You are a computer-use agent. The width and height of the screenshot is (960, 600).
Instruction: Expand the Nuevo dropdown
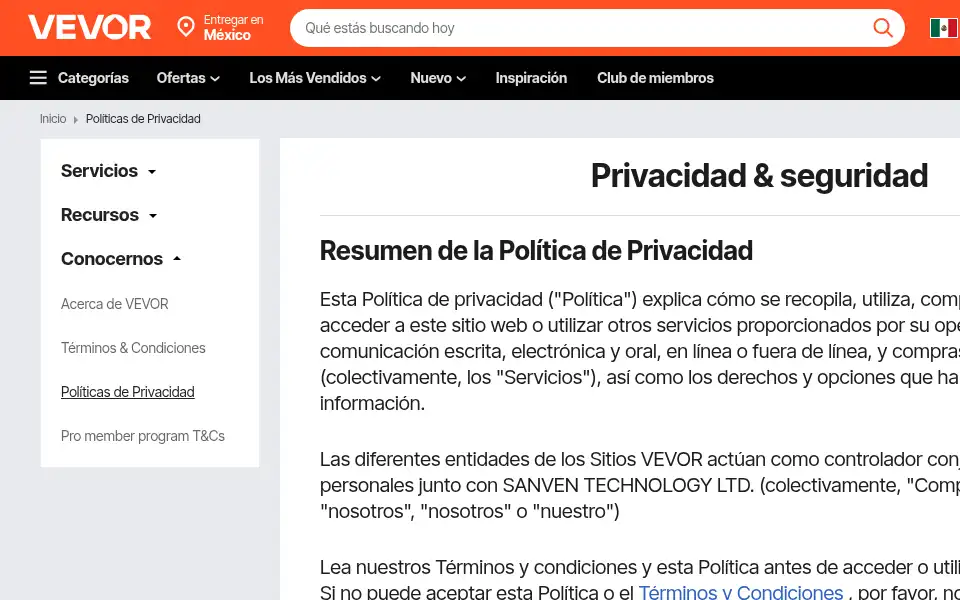[438, 78]
